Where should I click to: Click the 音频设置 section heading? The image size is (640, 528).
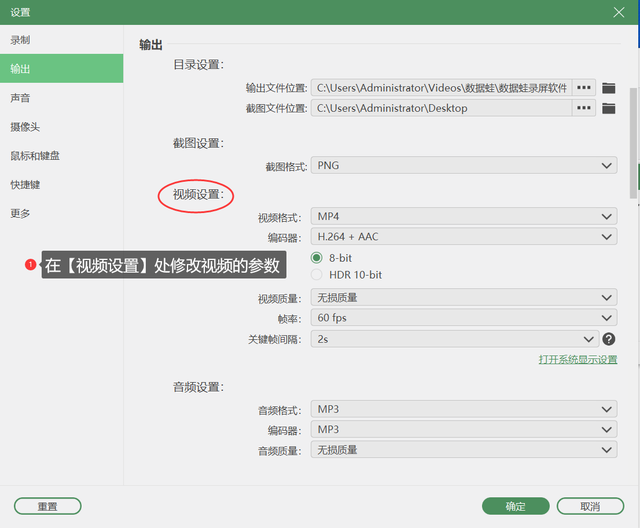(198, 387)
